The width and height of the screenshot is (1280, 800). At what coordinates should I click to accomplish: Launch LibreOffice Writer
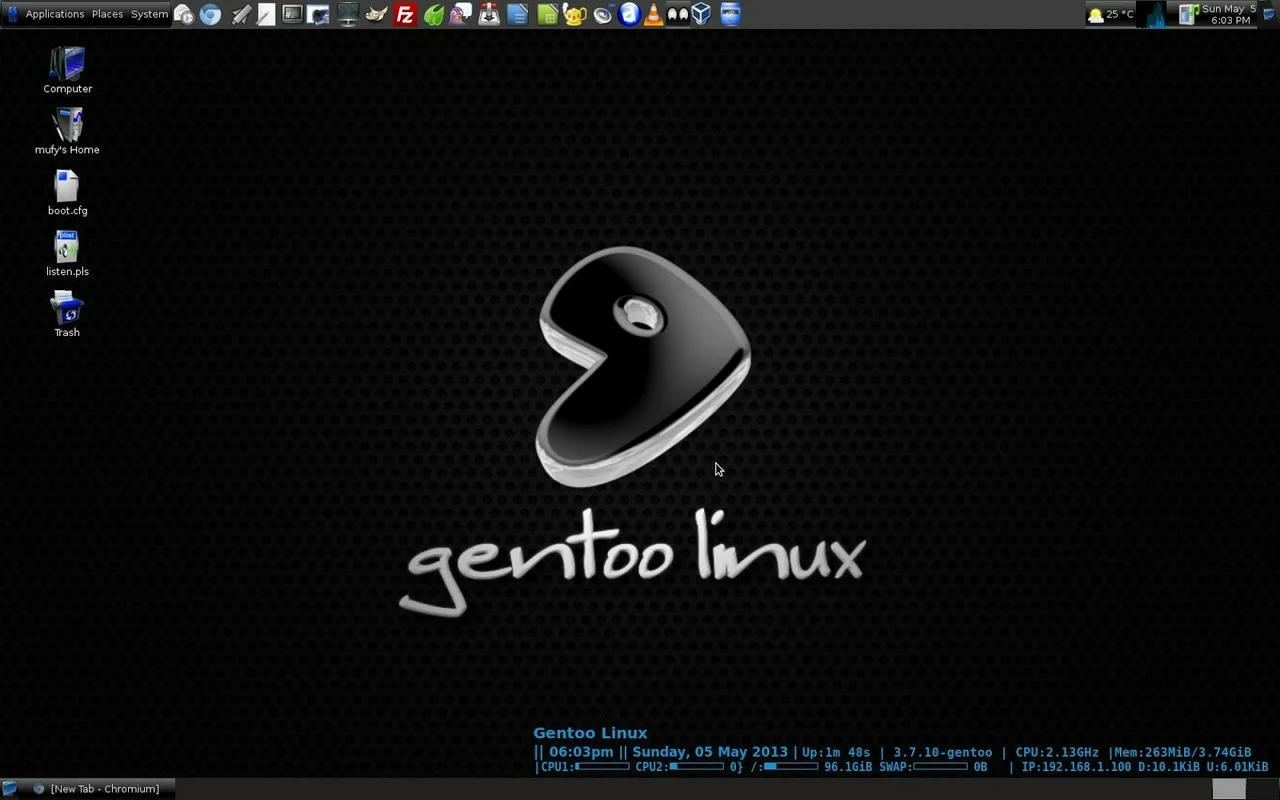(x=517, y=13)
